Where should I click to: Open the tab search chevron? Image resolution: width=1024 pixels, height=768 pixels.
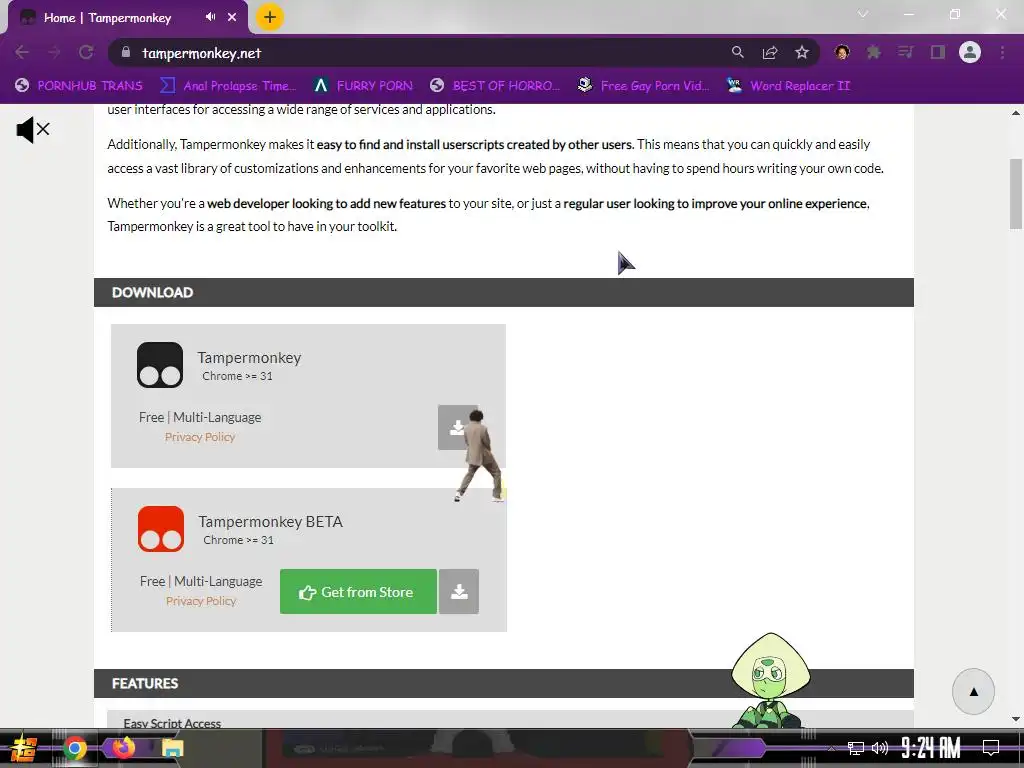coord(863,14)
